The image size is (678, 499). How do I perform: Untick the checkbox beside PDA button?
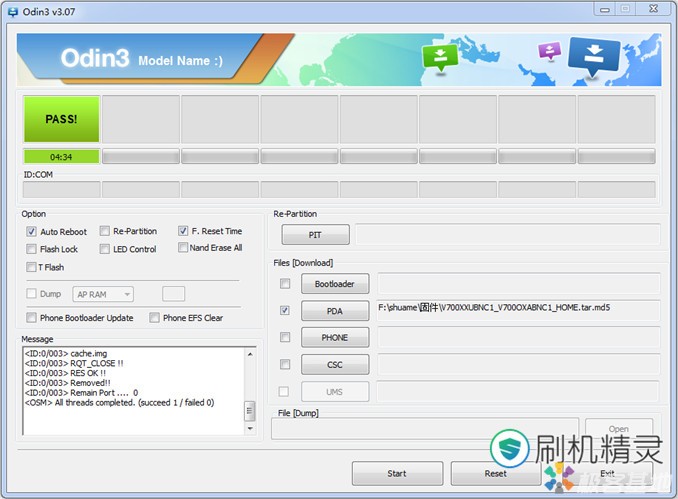coord(285,310)
